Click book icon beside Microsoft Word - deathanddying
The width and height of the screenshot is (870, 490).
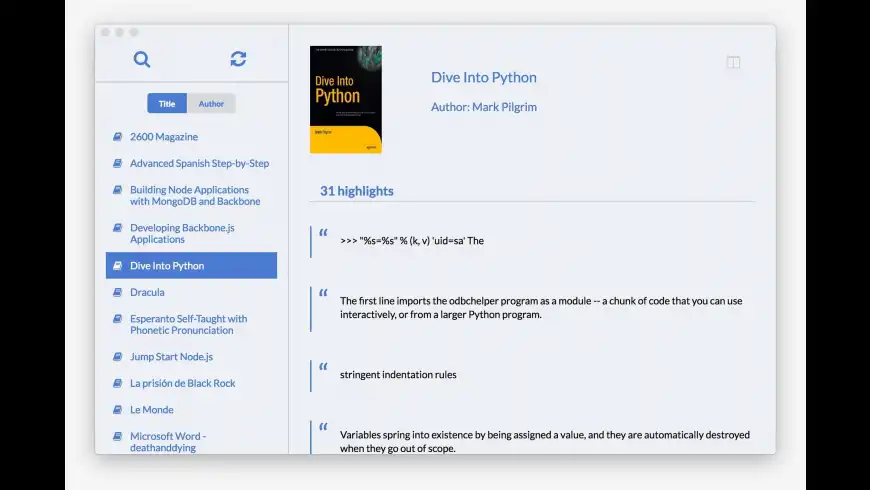(x=117, y=436)
